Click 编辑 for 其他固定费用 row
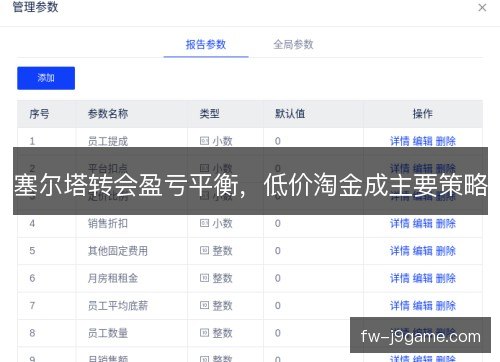Viewport: 500px width, 362px height. point(422,251)
